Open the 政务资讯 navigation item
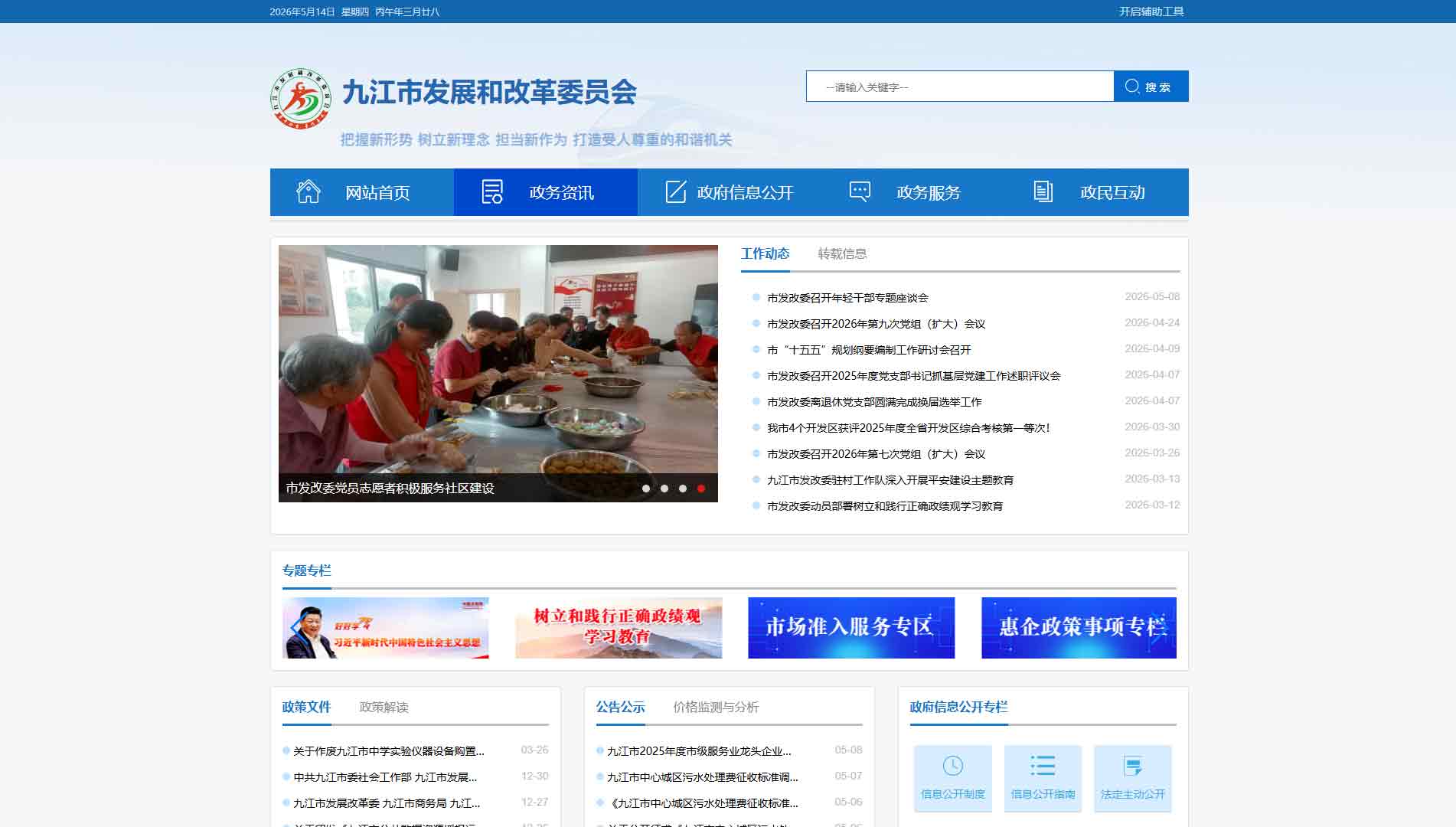The image size is (1456, 827). [x=546, y=192]
